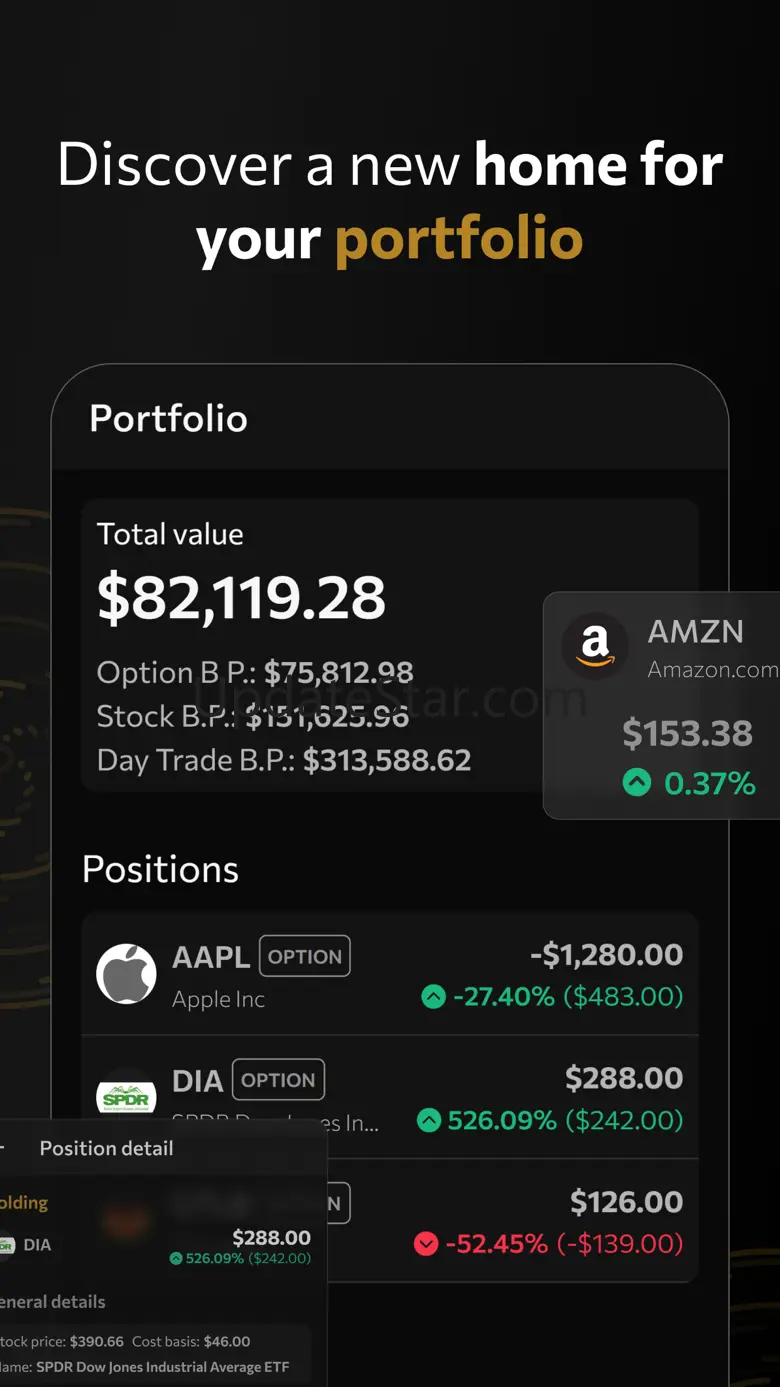Click the OPTION badge next to AAPL
The width and height of the screenshot is (780, 1387).
305,956
